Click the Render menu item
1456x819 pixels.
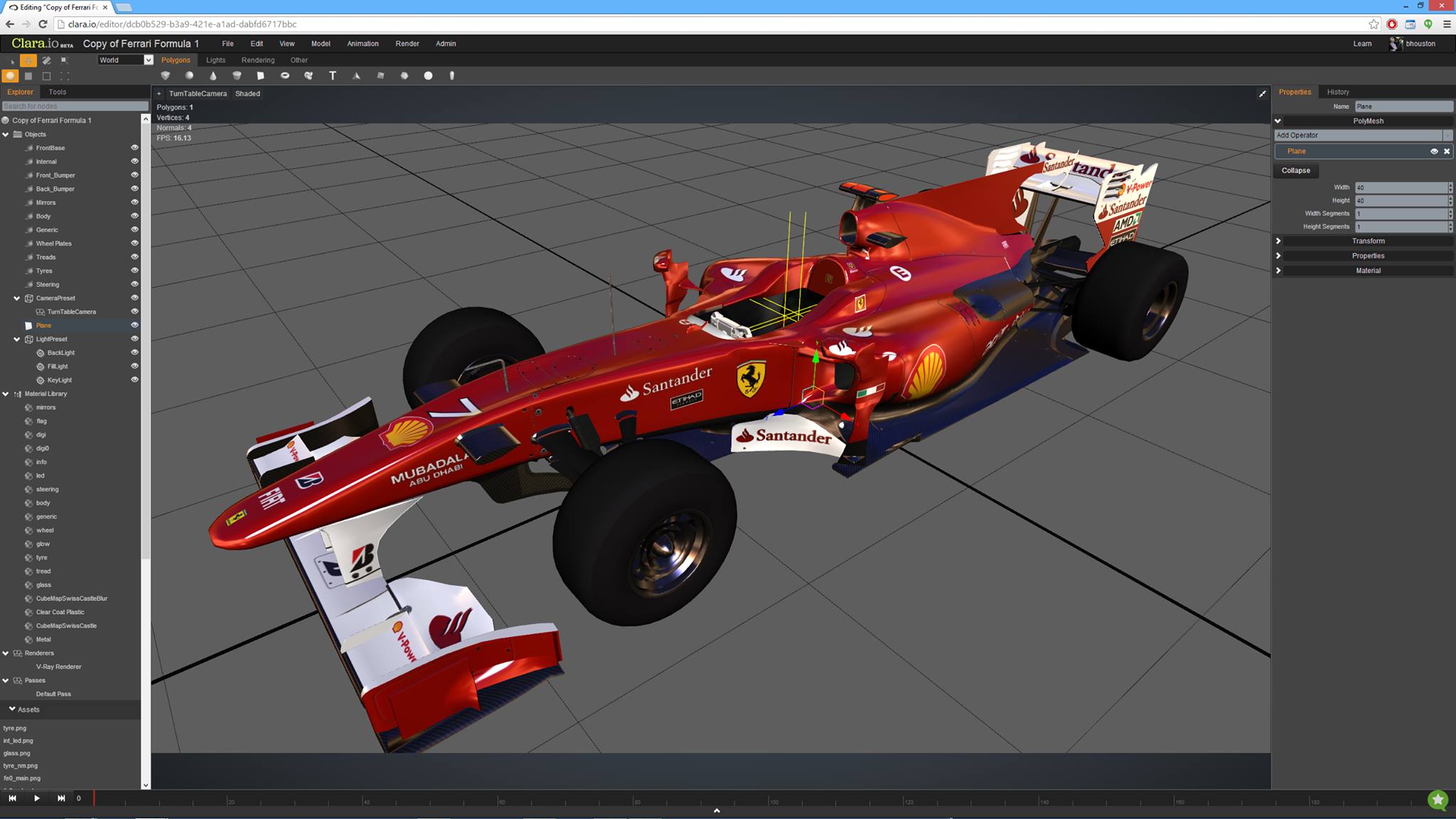point(407,43)
